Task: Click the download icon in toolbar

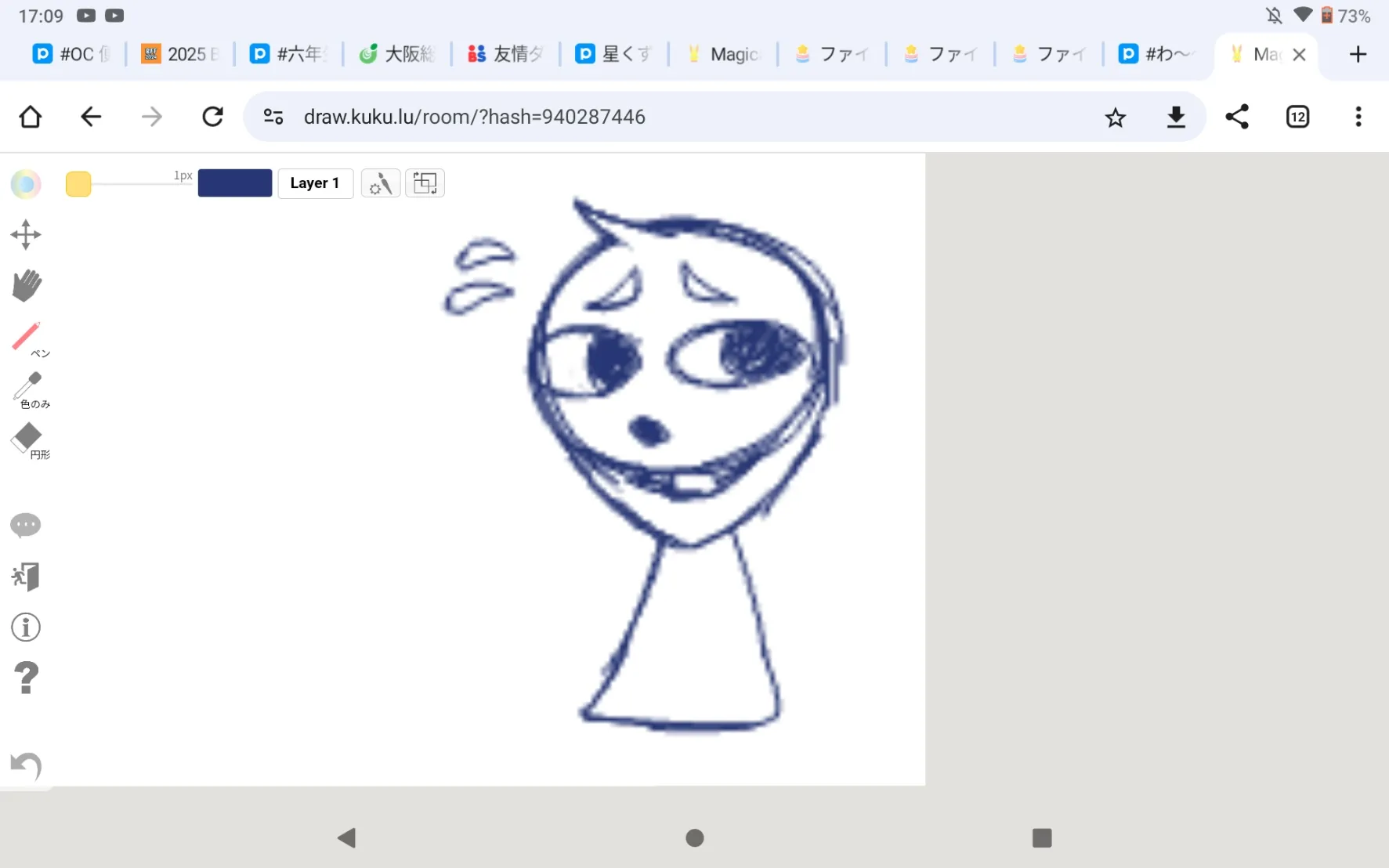Action: tap(1176, 118)
